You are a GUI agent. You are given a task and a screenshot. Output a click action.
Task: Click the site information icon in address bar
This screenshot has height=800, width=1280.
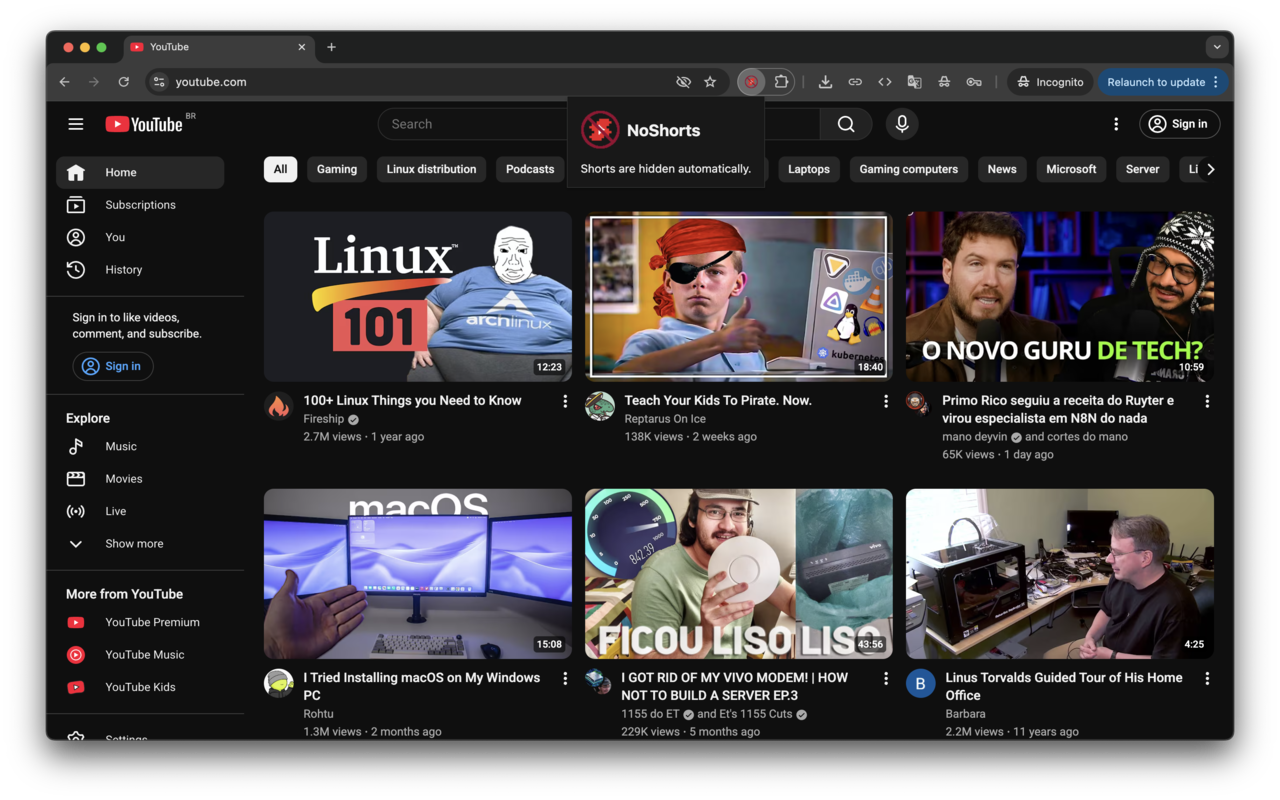click(x=159, y=82)
